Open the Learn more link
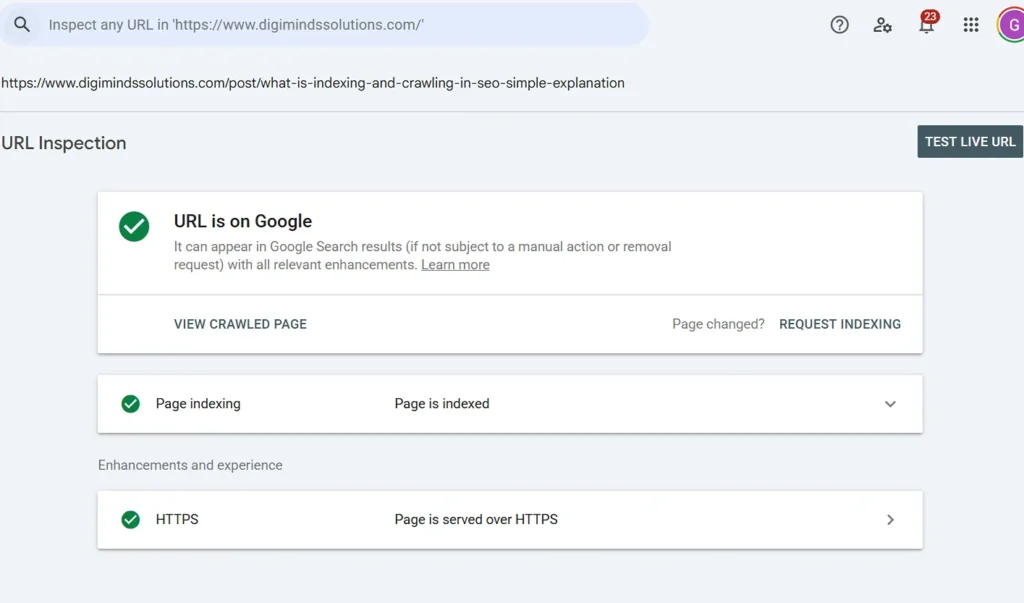 click(455, 265)
